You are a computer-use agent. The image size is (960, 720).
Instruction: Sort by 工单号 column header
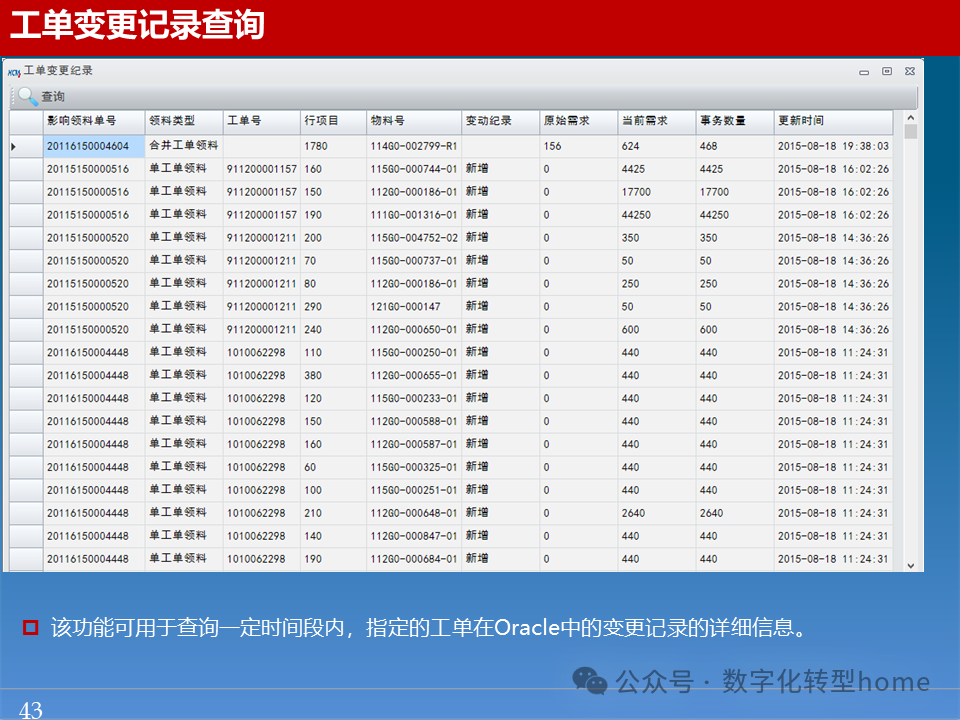[x=261, y=121]
